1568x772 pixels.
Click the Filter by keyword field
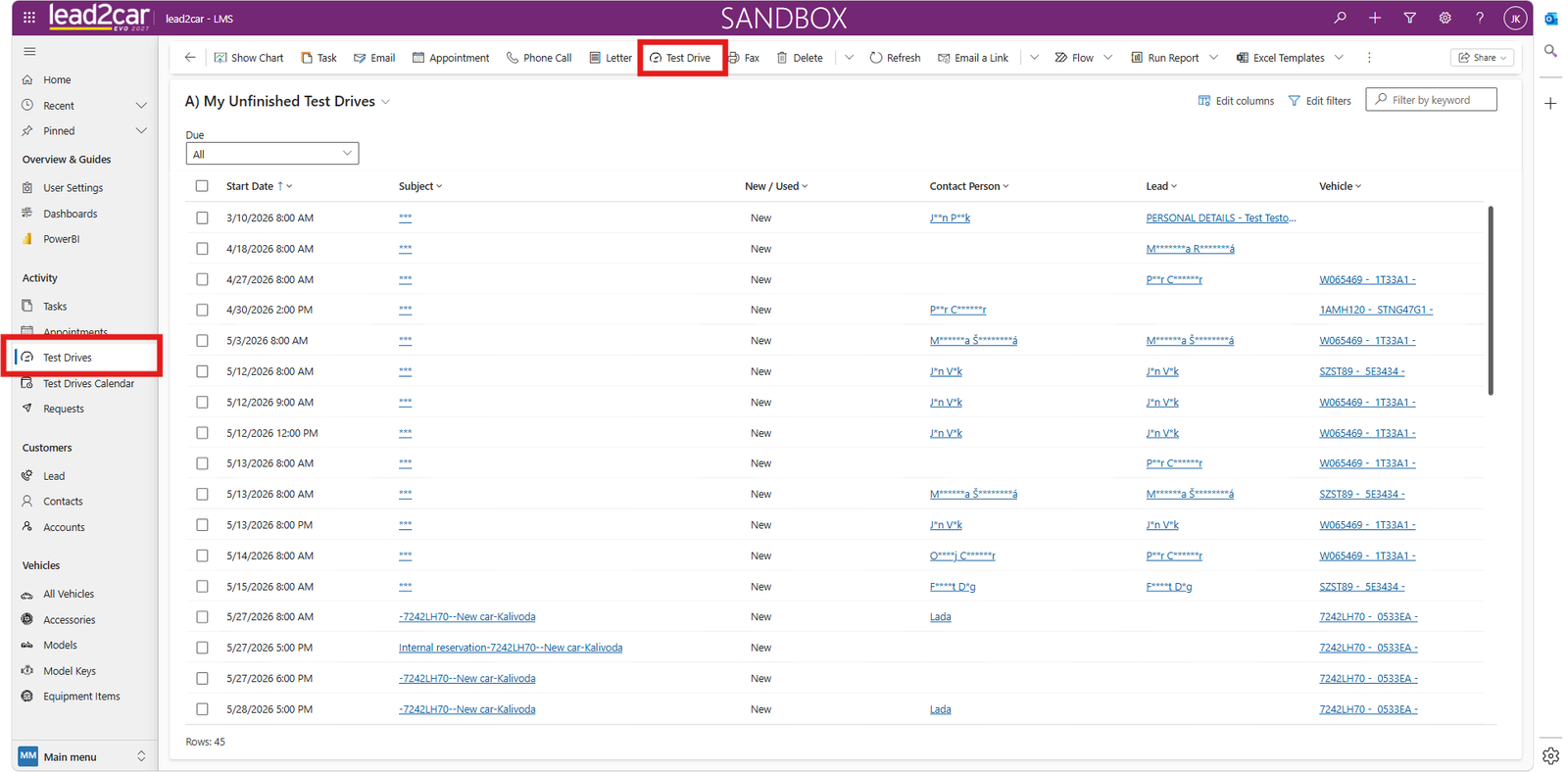tap(1431, 100)
